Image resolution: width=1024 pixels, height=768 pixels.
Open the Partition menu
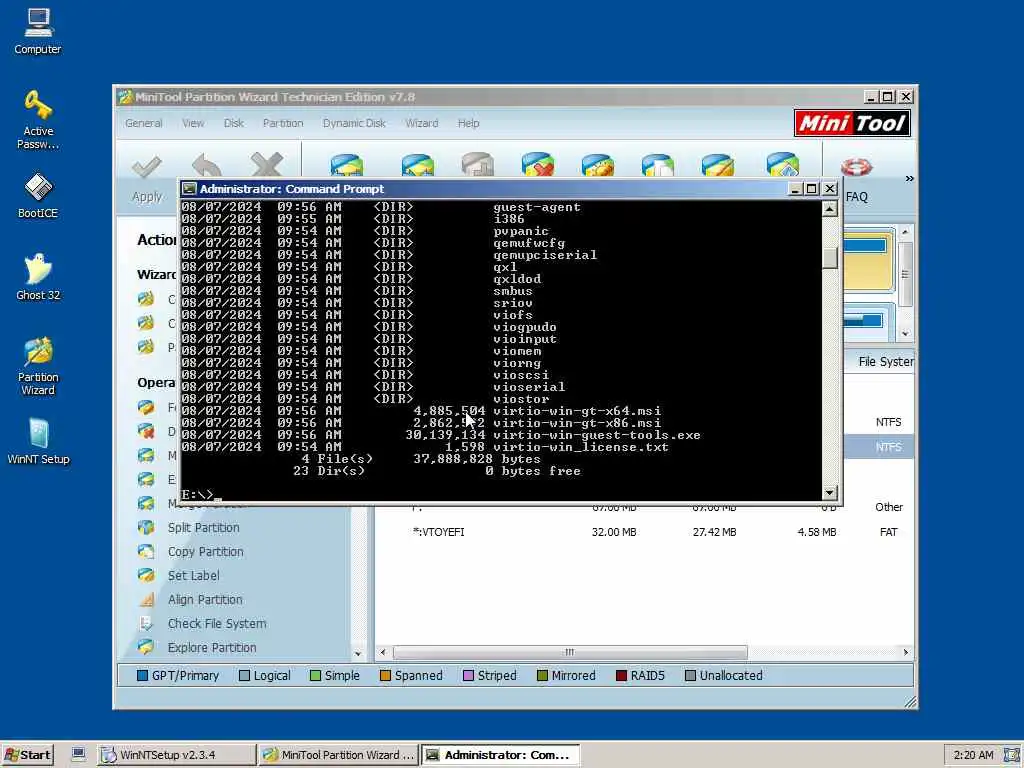click(x=283, y=123)
